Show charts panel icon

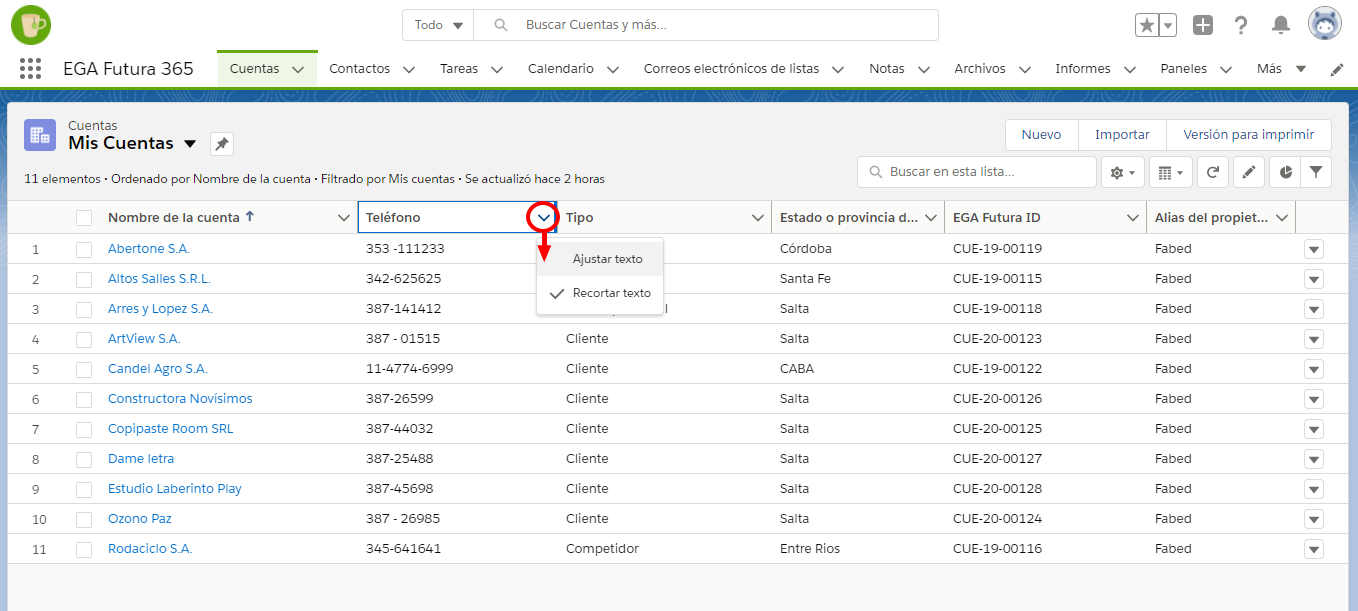(x=1284, y=172)
